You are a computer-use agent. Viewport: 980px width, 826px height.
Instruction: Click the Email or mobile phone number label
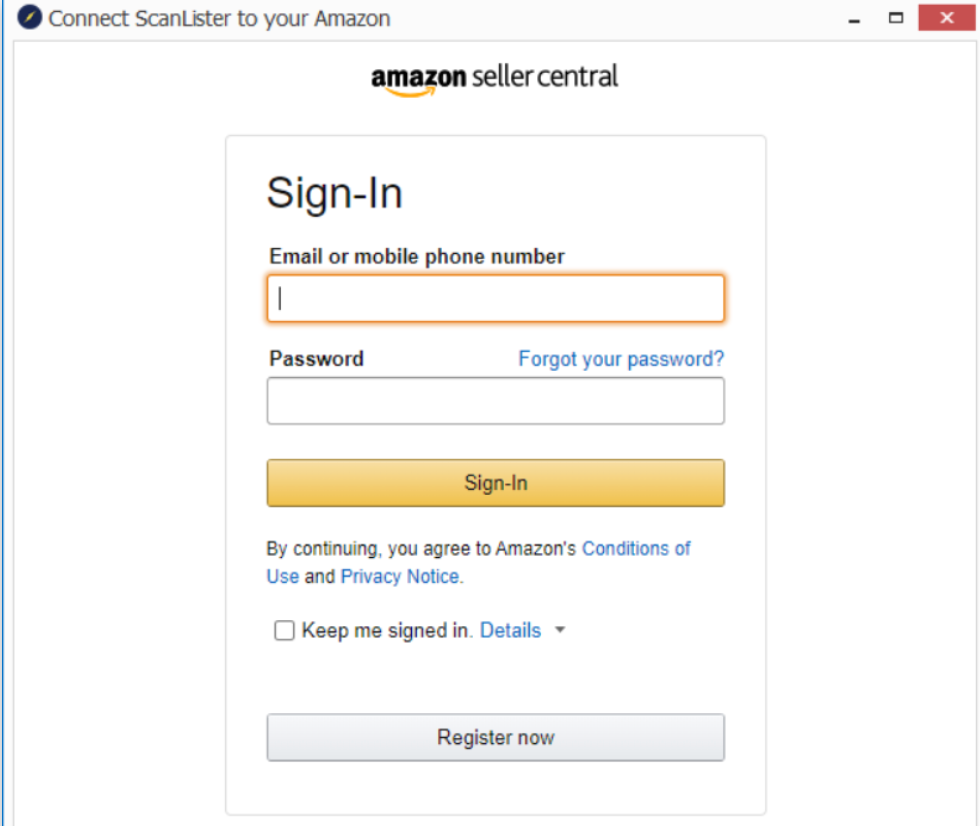coord(417,257)
